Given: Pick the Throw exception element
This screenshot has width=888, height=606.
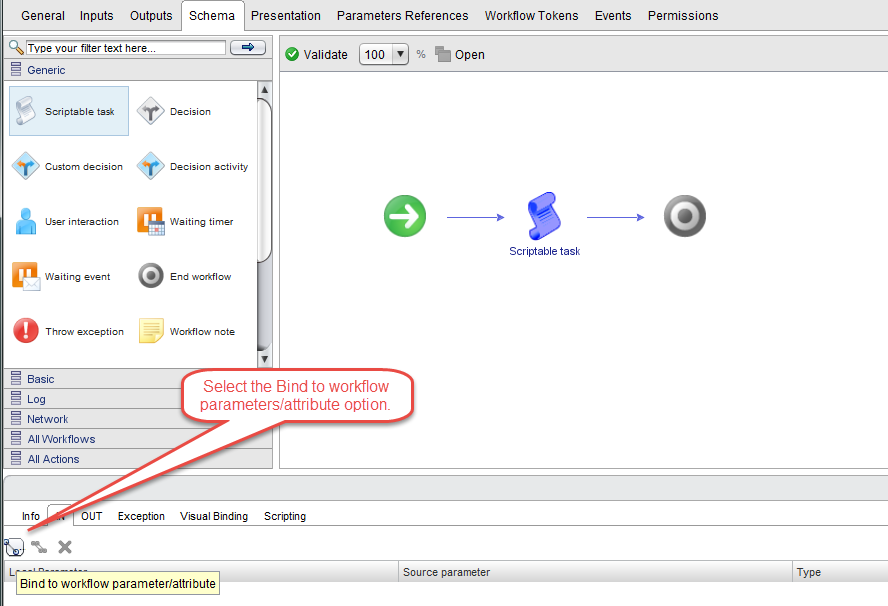Looking at the screenshot, I should pyautogui.click(x=26, y=331).
